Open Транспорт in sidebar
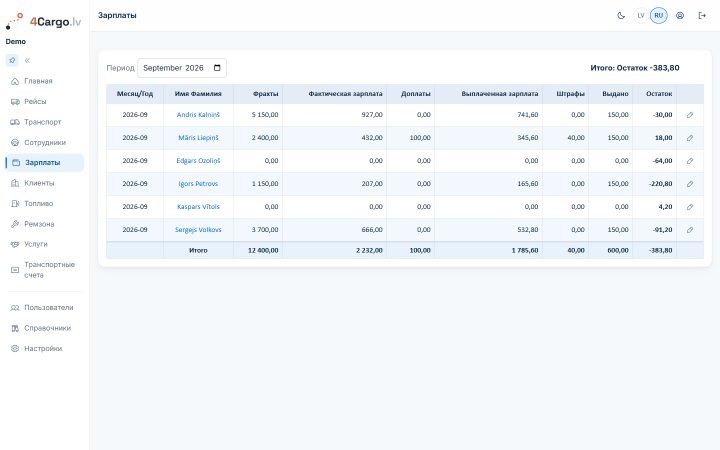 point(45,122)
